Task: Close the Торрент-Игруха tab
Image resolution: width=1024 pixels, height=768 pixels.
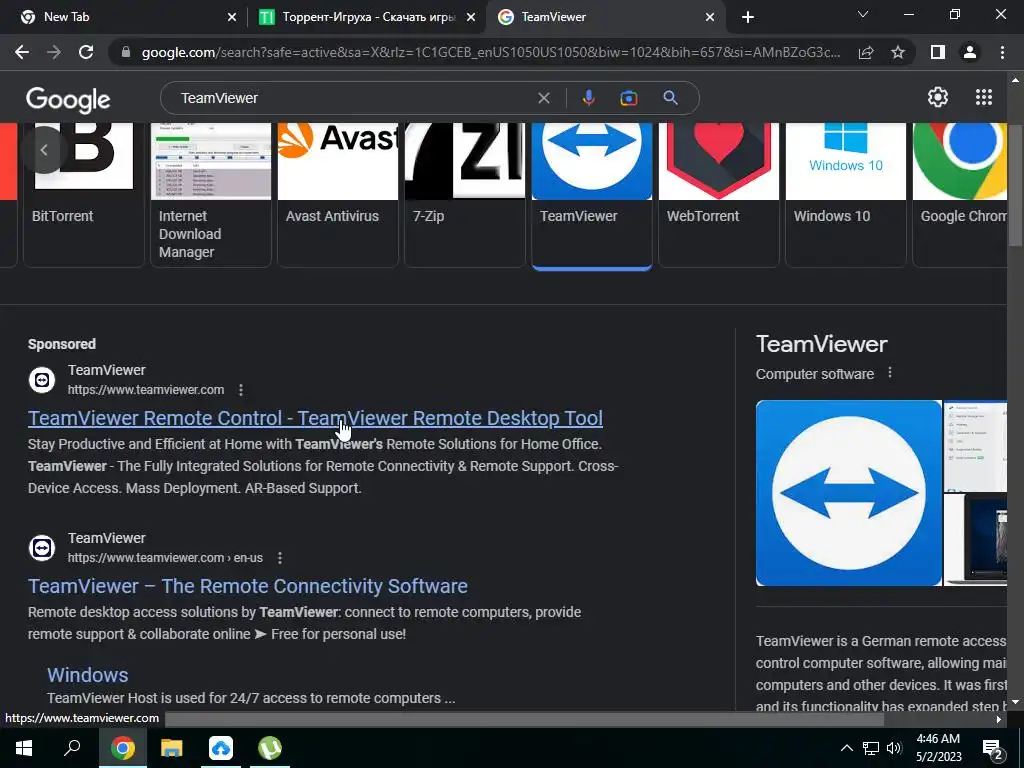Action: coord(471,17)
